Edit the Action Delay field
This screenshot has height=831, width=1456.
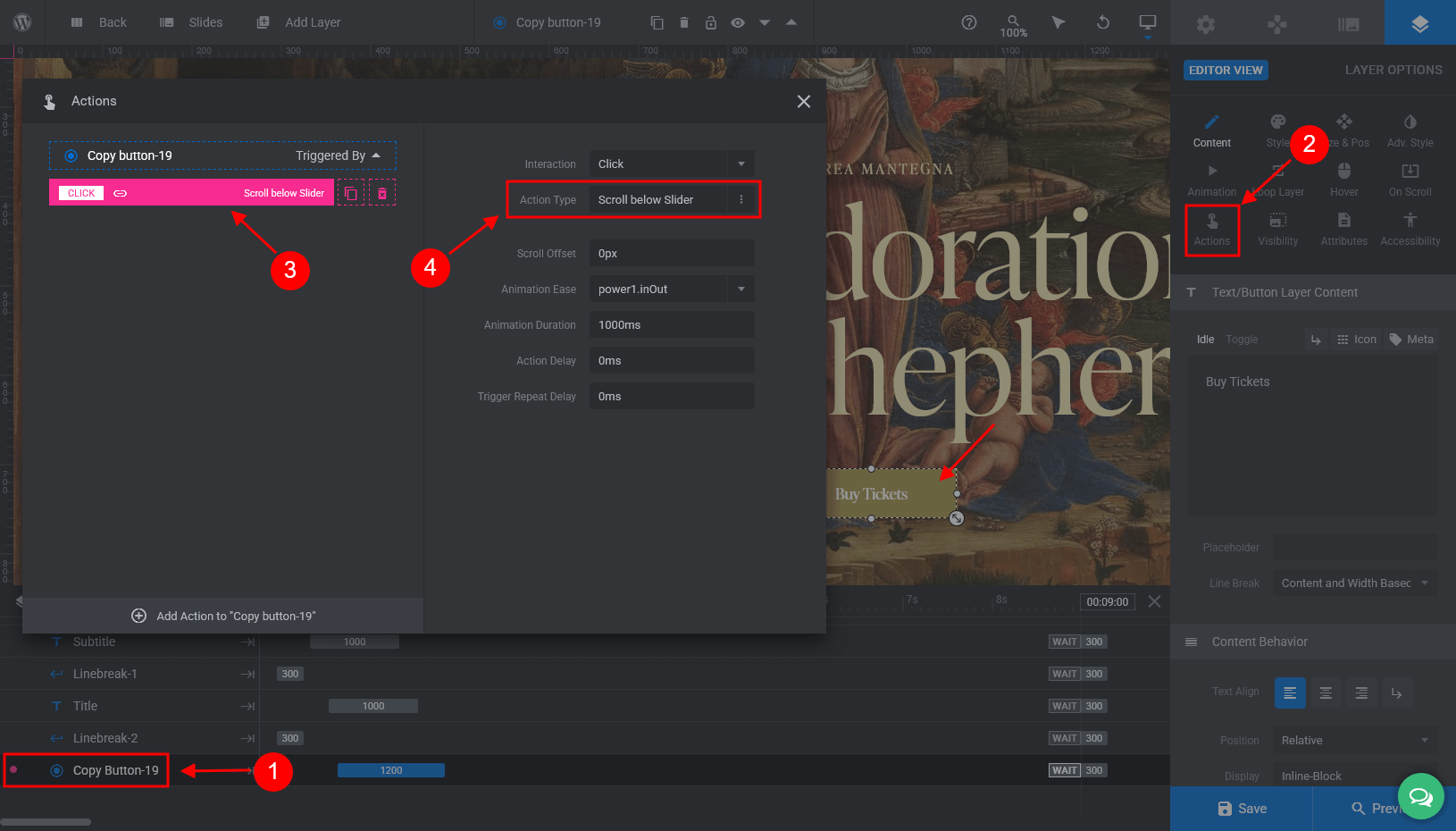coord(672,360)
